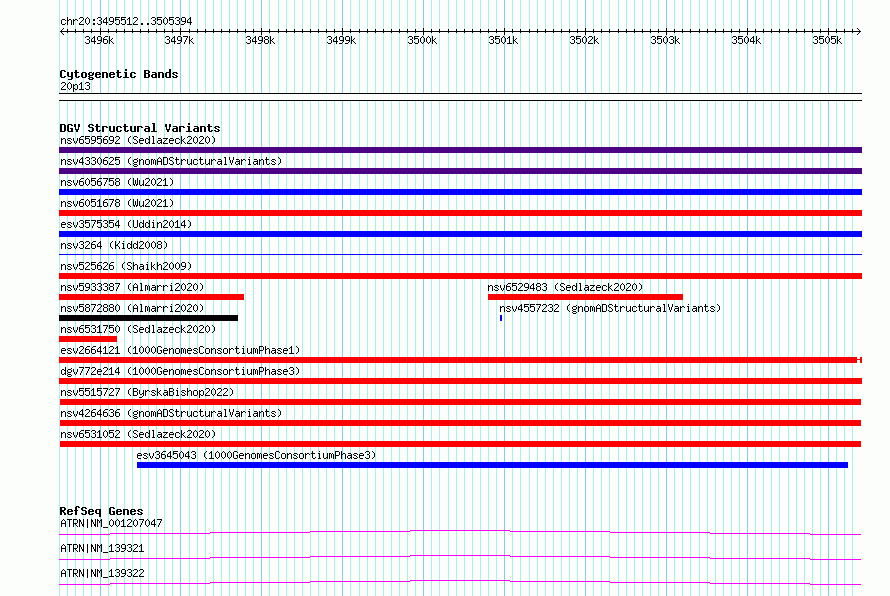Select the nsv4330625 gnomAD variant bar
This screenshot has width=890, height=596.
pos(460,171)
